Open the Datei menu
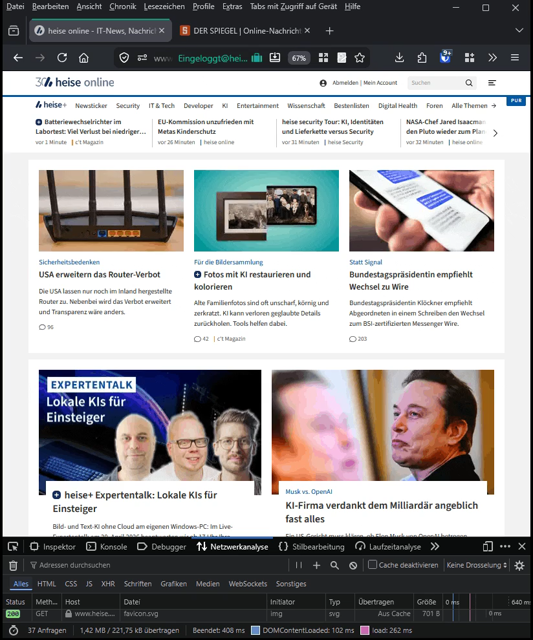533x640 pixels. [x=15, y=7]
